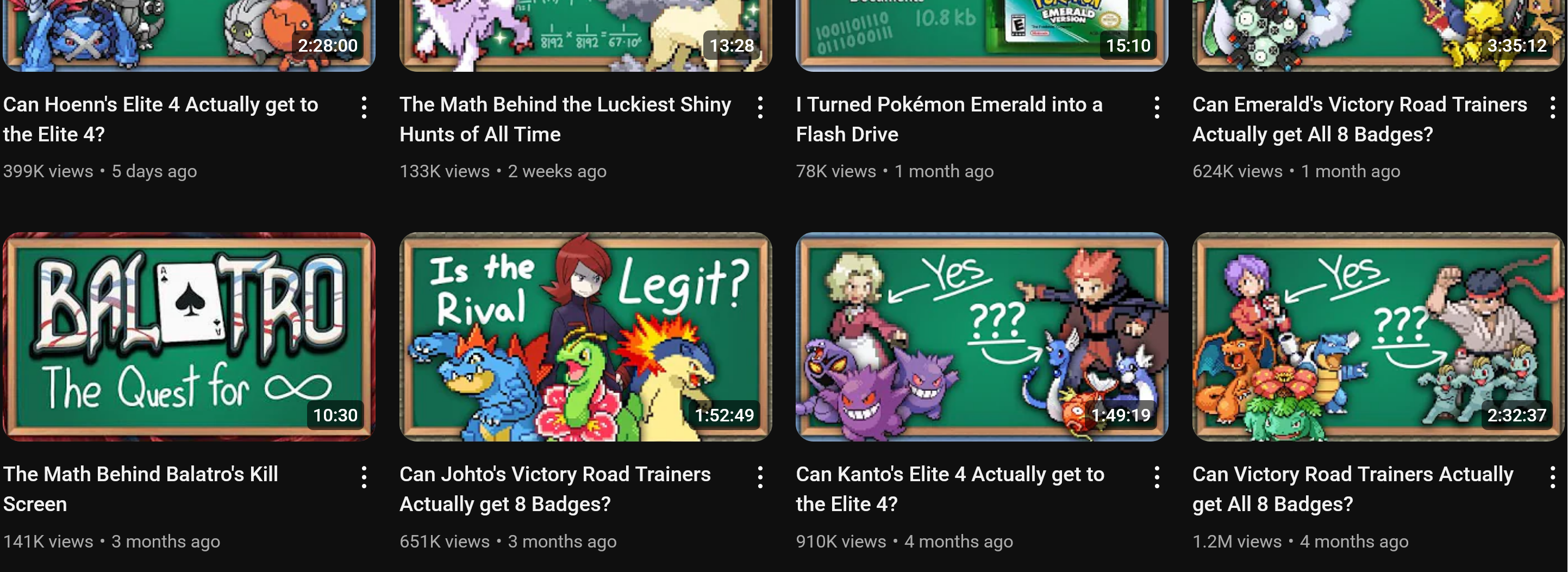Open the shiny hunts math thumbnail showing 13:28
The height and width of the screenshot is (572, 1568).
(585, 35)
